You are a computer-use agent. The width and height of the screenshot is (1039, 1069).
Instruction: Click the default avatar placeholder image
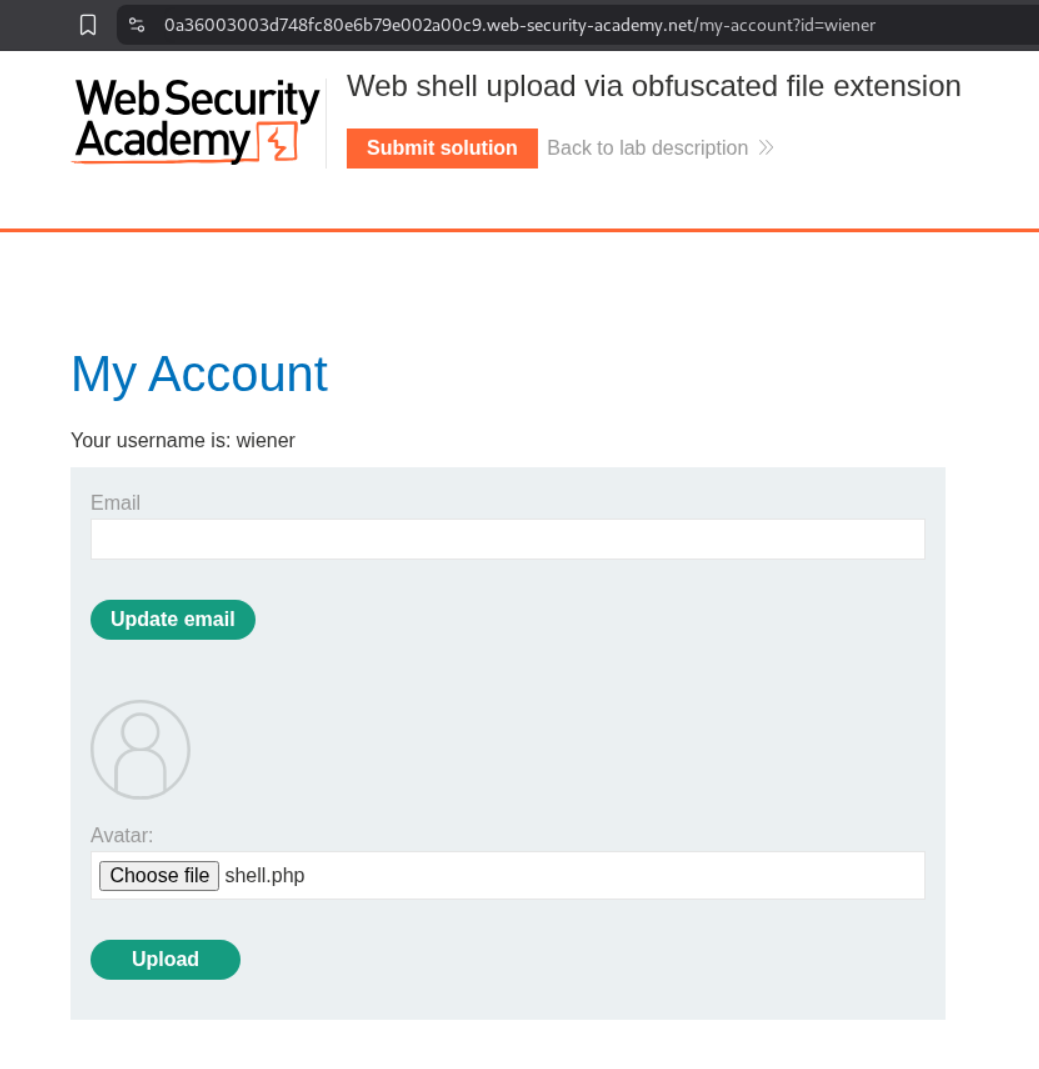[140, 749]
